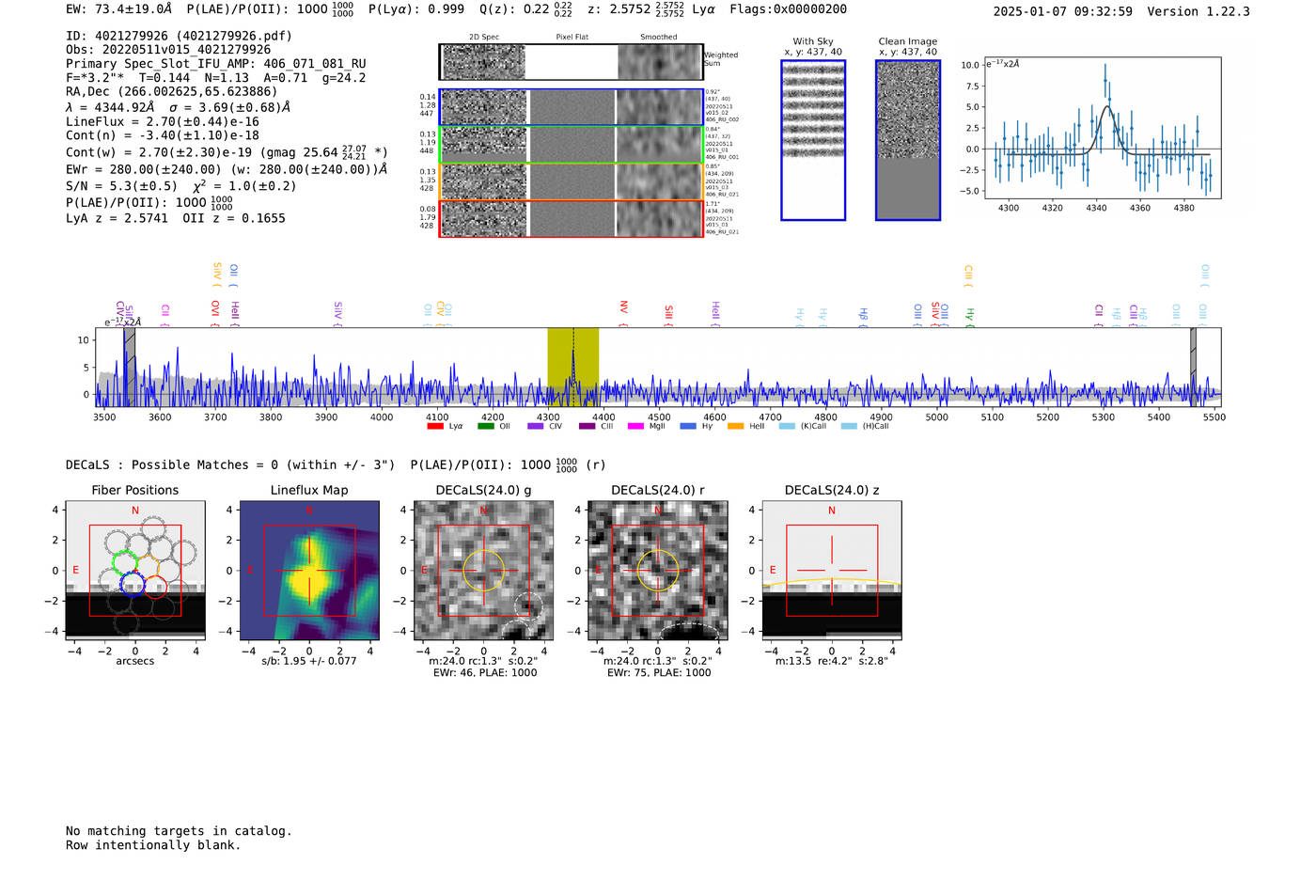Open the DECaLS z-band image
The height and width of the screenshot is (896, 1316).
point(832,571)
